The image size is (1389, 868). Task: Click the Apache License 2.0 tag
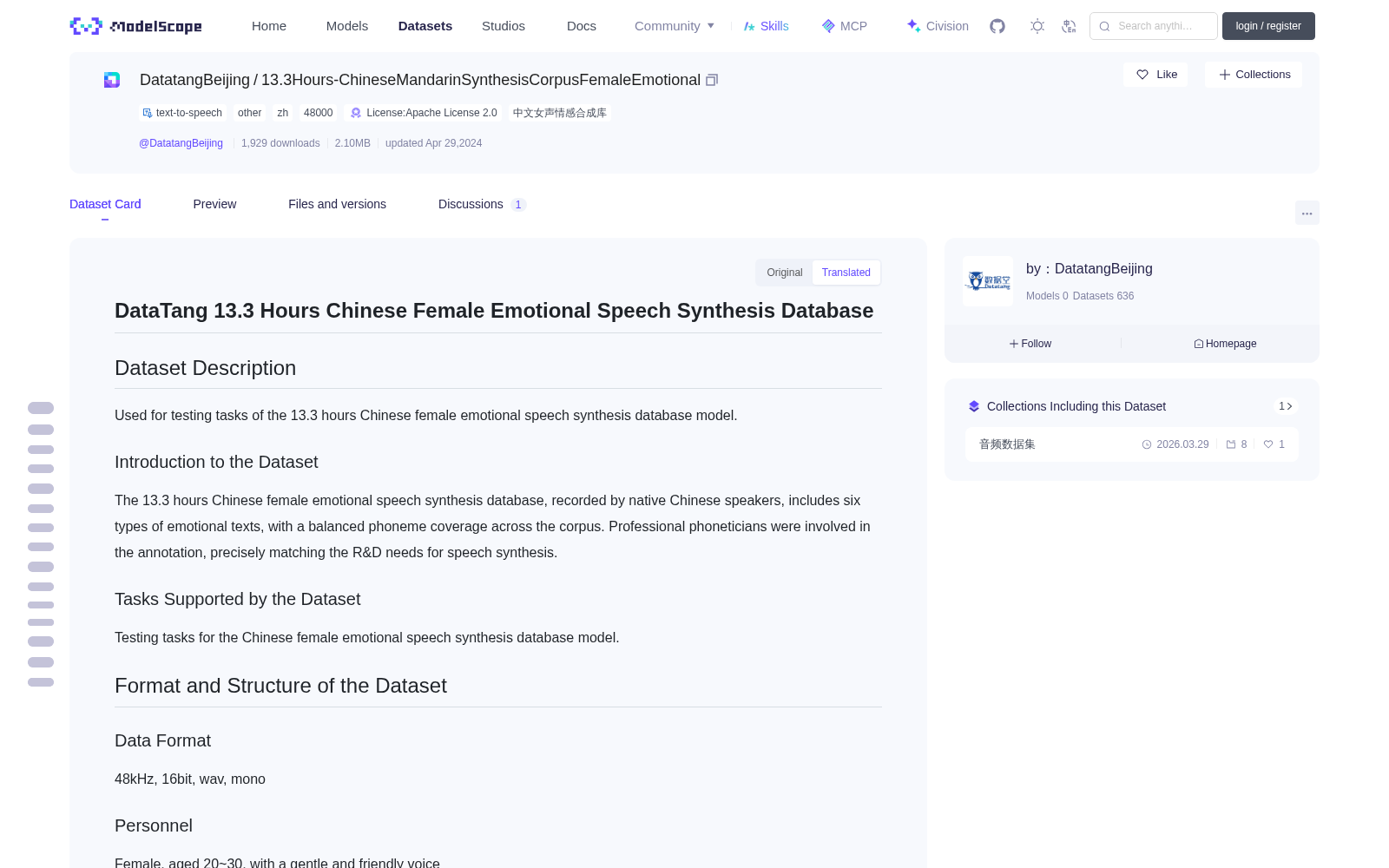pyautogui.click(x=424, y=113)
